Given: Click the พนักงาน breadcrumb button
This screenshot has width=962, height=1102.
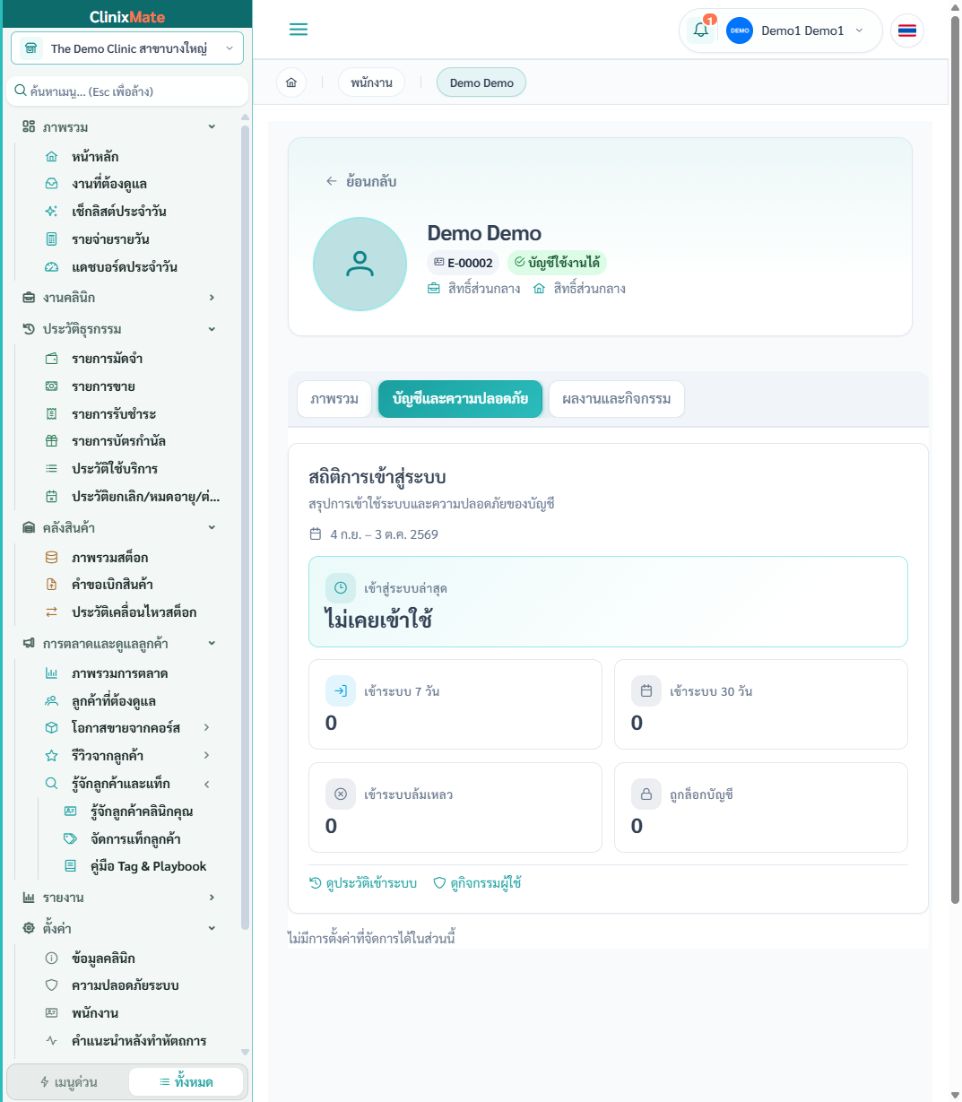Looking at the screenshot, I should tap(372, 83).
